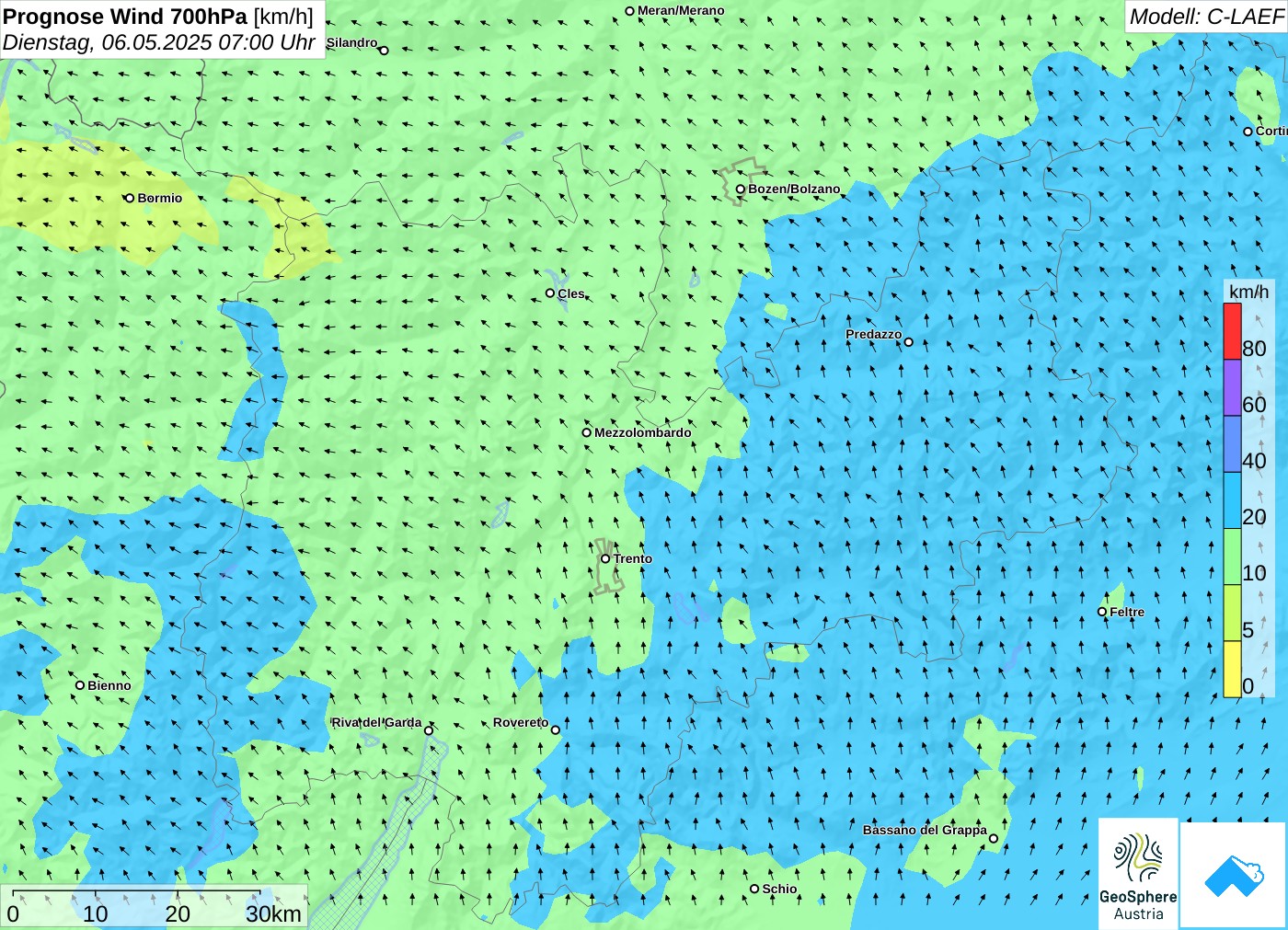Select the green 10–20 km/h legend swatch
The height and width of the screenshot is (930, 1288).
(x=1232, y=556)
